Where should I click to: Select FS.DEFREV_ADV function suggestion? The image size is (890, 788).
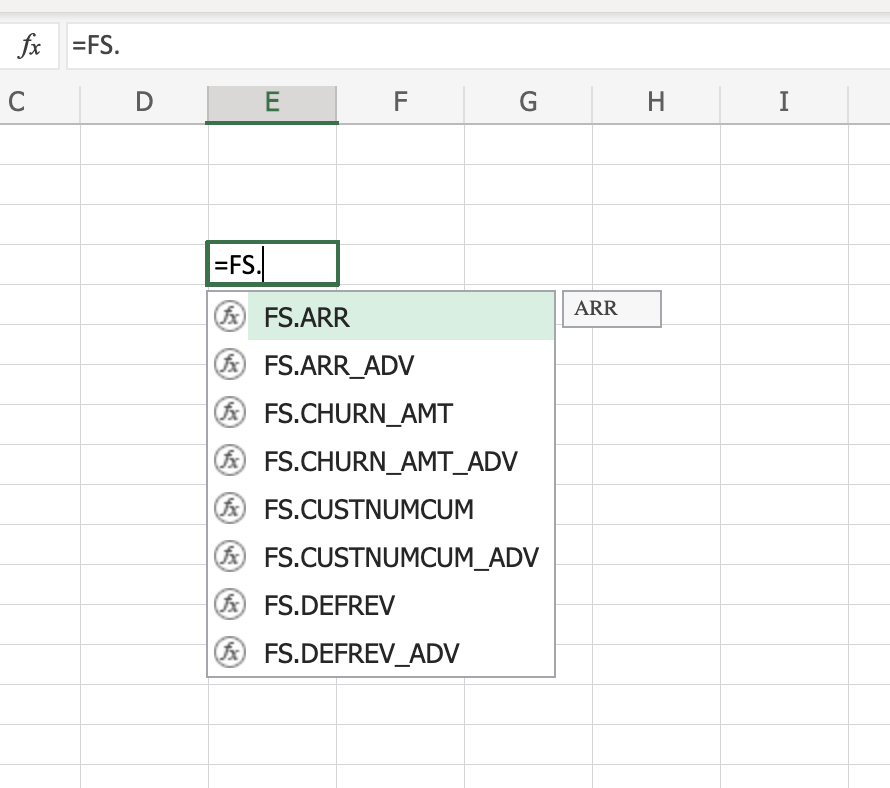[x=381, y=653]
